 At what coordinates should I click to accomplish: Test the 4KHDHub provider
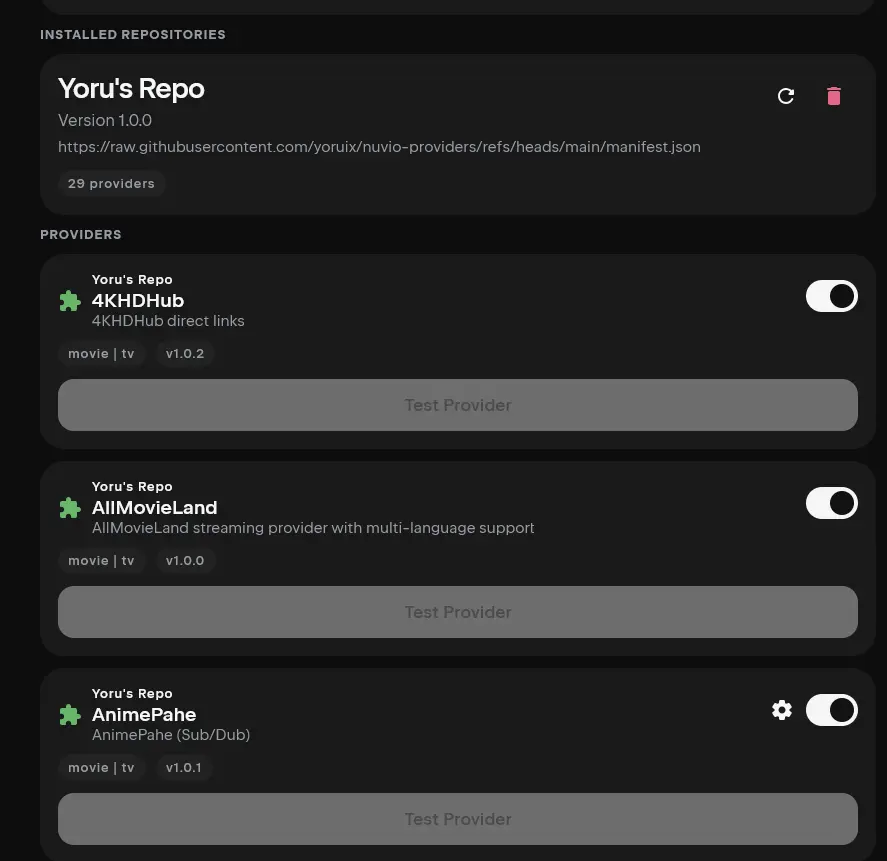(x=458, y=405)
